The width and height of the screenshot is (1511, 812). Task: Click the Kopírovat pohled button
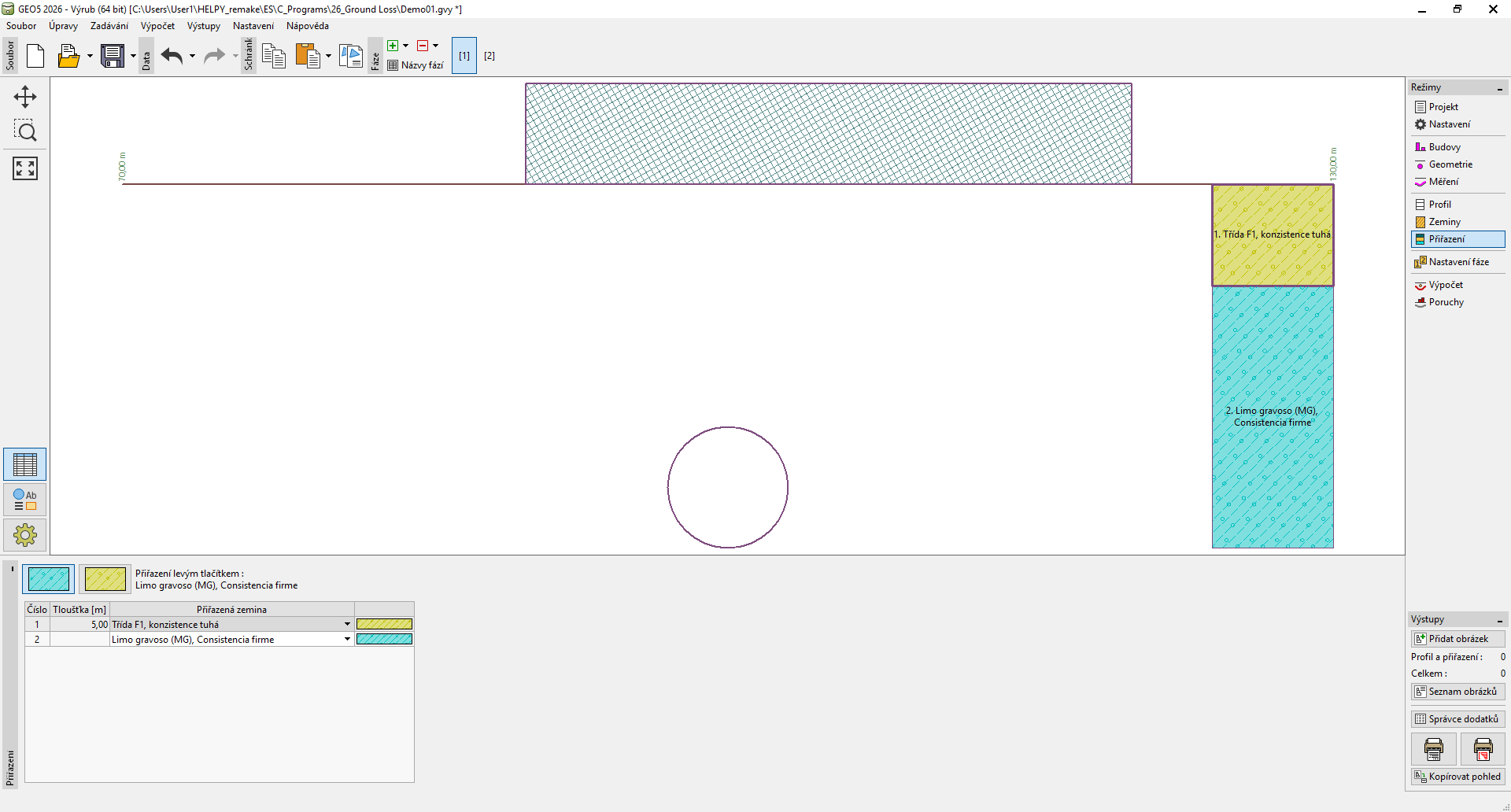click(x=1457, y=777)
